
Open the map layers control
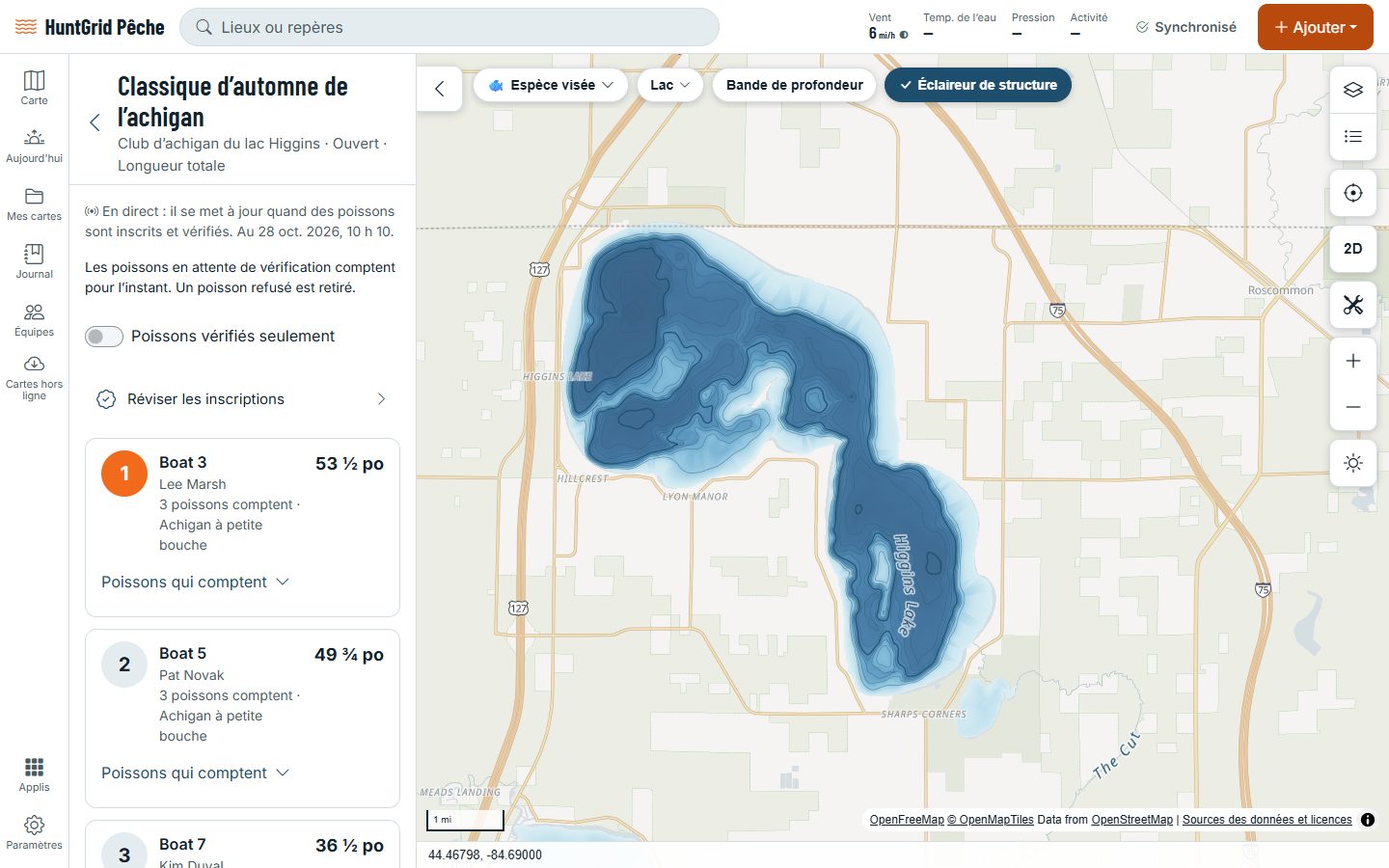point(1353,90)
